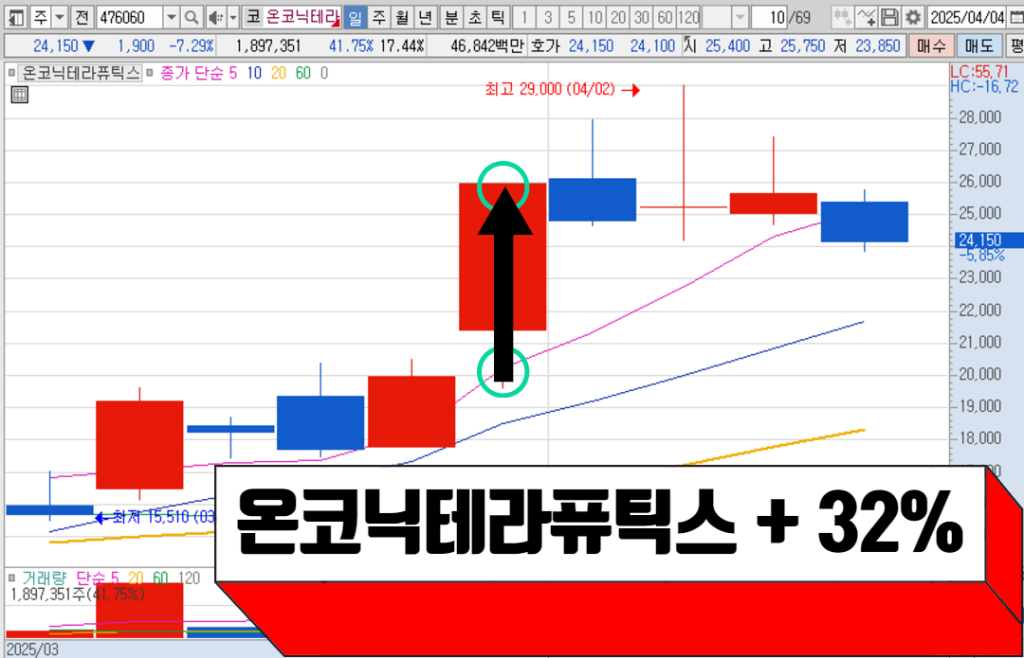Screen dimensions: 1024x658
Task: Click the LC:55.71 indicator text
Action: pos(980,71)
